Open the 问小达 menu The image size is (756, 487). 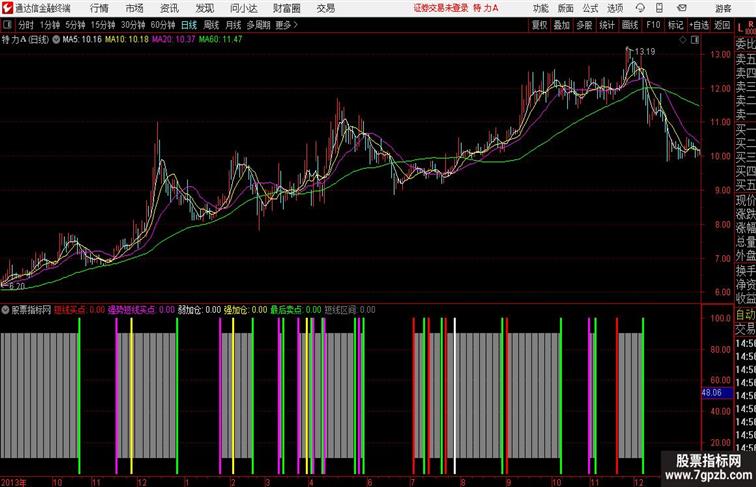243,8
